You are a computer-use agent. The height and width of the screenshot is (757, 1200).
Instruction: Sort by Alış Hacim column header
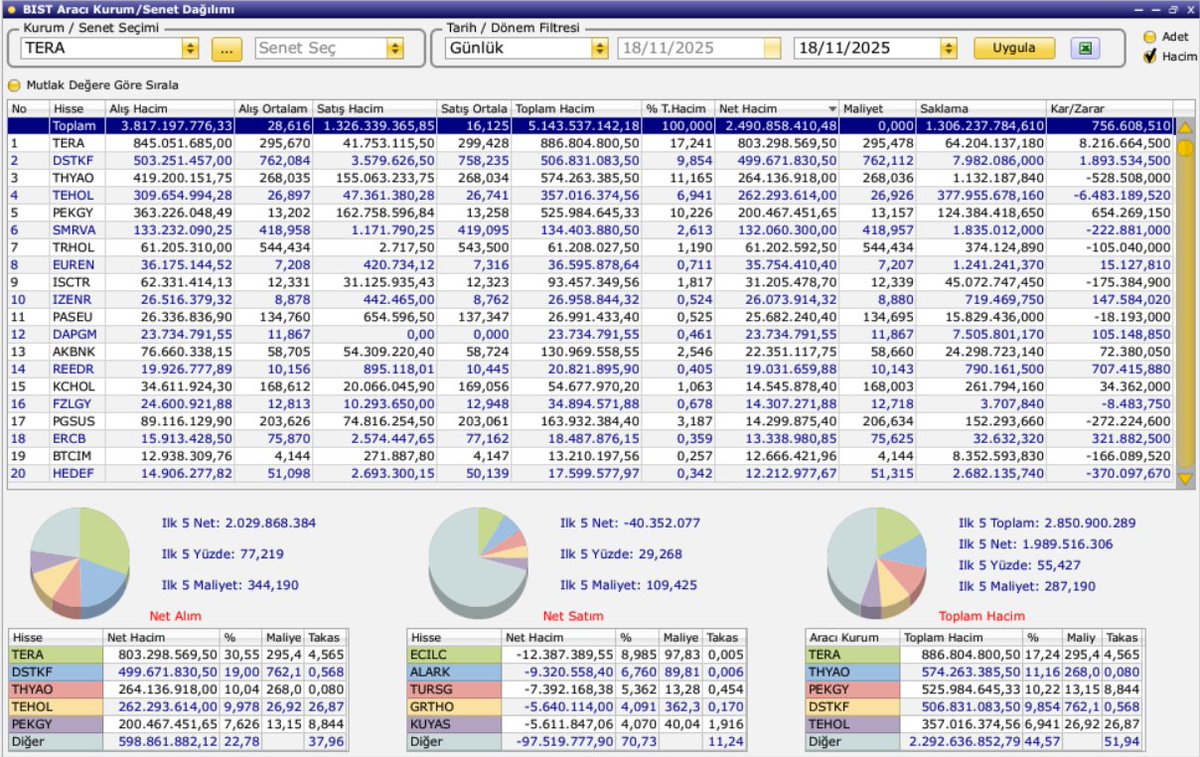coord(170,108)
